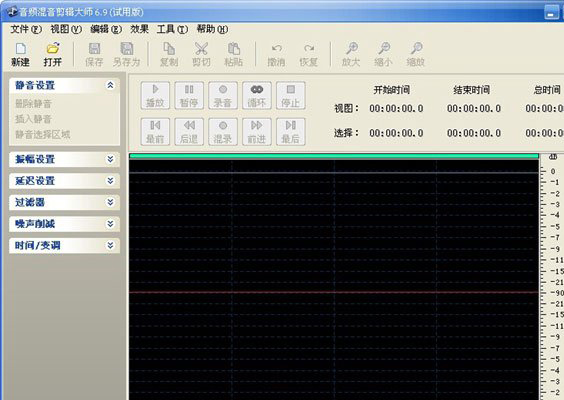The image size is (564, 400).
Task: Expand the 延迟设置 panel
Action: click(x=64, y=181)
